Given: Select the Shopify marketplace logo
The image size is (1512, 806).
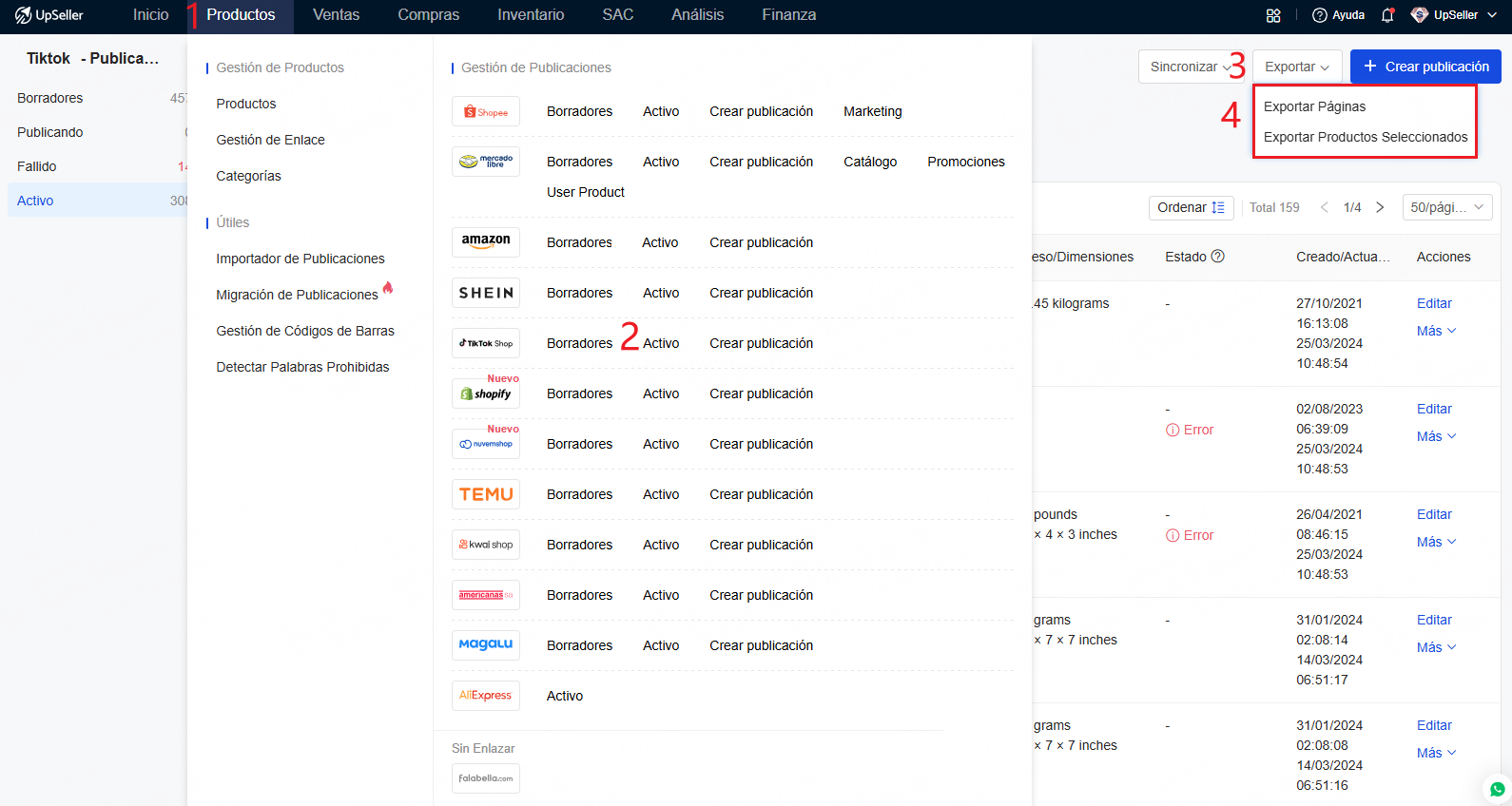Looking at the screenshot, I should coord(486,393).
